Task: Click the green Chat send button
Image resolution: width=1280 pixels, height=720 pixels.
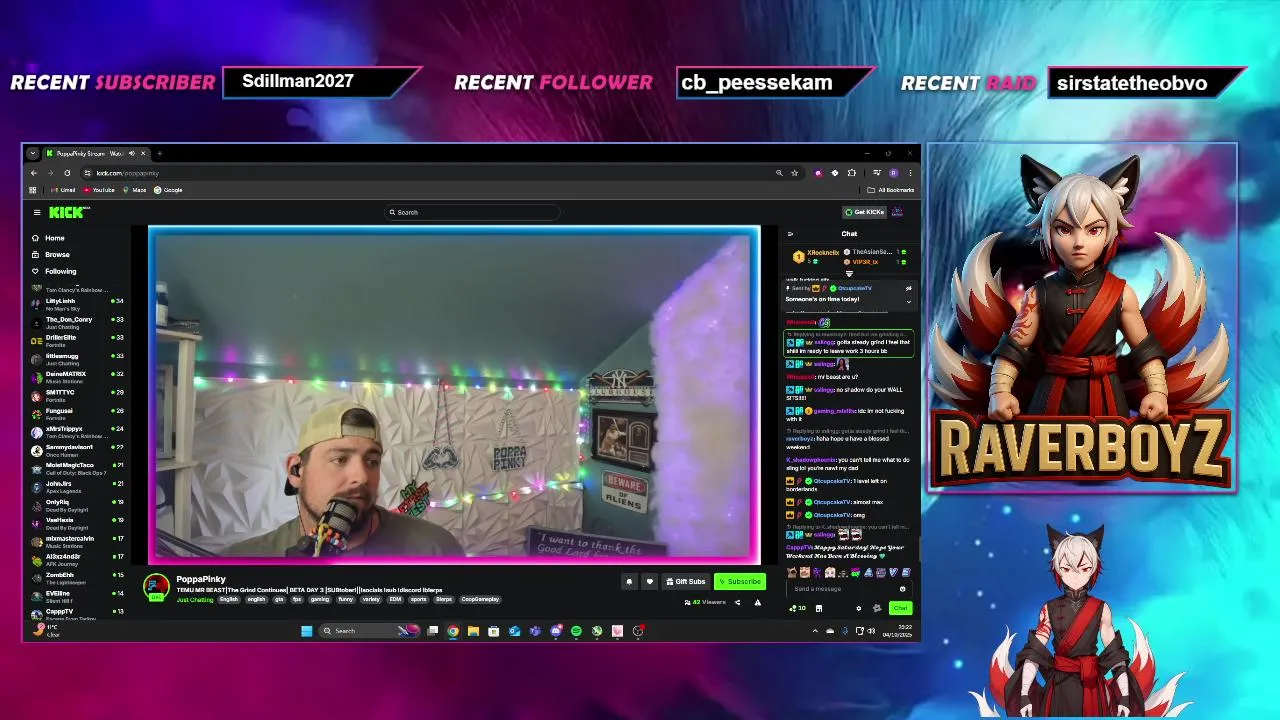Action: click(900, 608)
